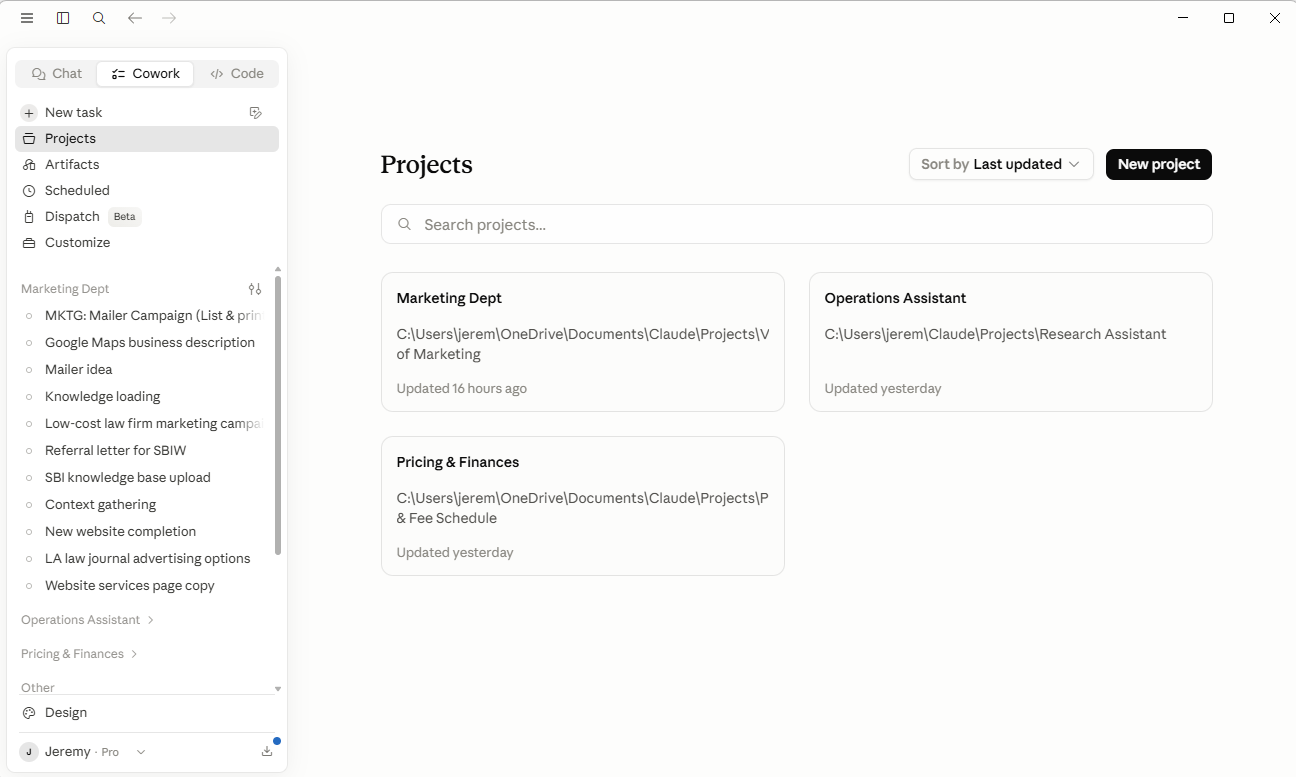This screenshot has height=777, width=1296.
Task: Go back with the left arrow icon
Action: coord(135,18)
